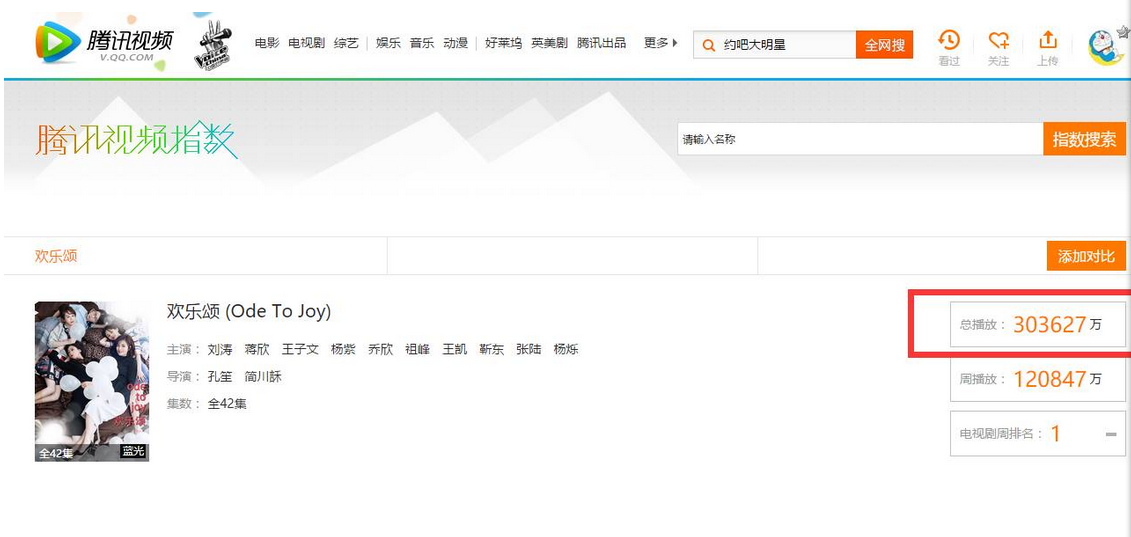Click the 指数搜索 button
The height and width of the screenshot is (537, 1131).
pos(1084,139)
